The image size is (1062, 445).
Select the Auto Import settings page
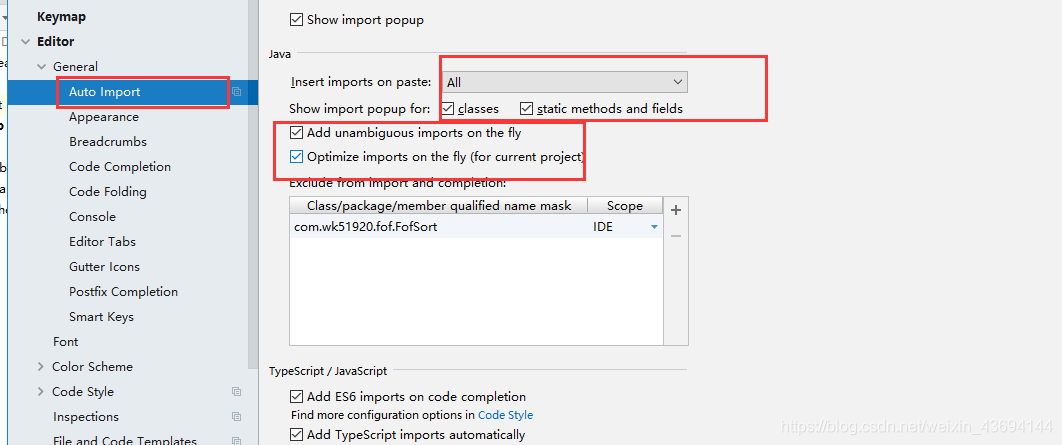104,91
